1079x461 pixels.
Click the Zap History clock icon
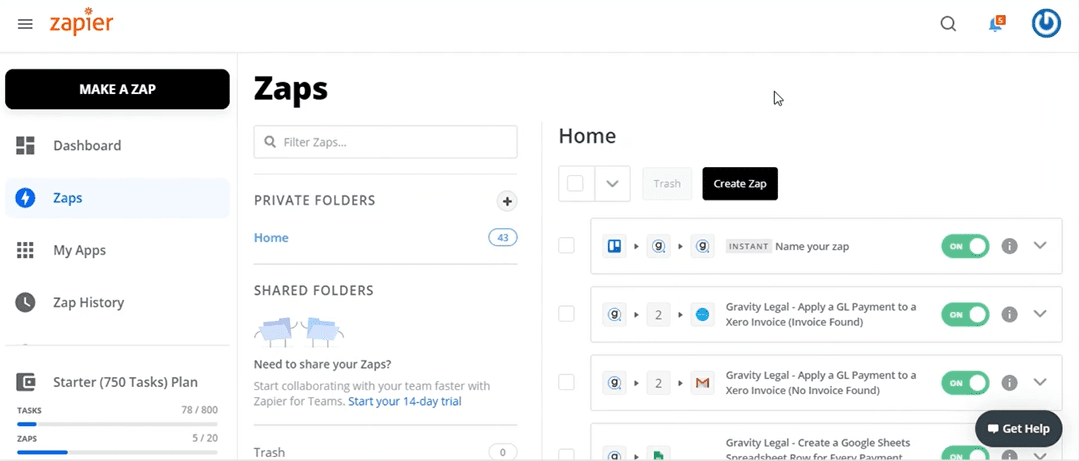25,303
